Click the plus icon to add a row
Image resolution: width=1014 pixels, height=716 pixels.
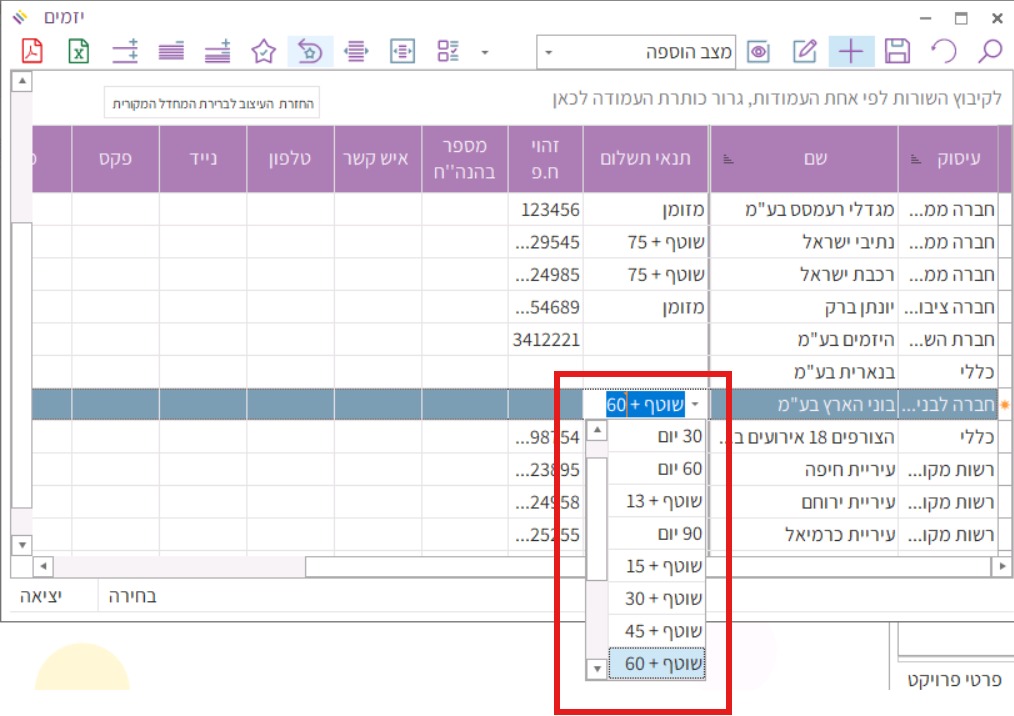tap(851, 52)
